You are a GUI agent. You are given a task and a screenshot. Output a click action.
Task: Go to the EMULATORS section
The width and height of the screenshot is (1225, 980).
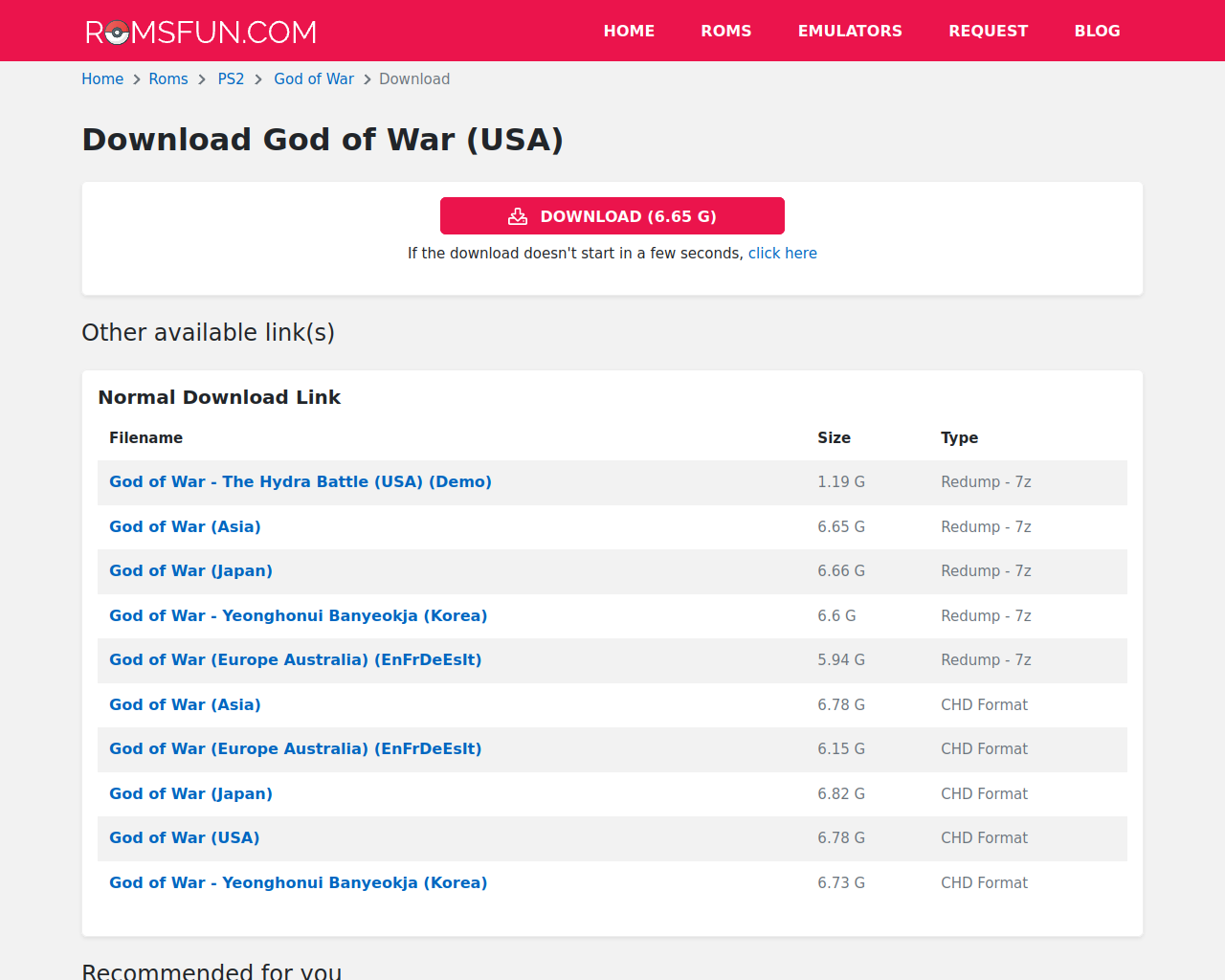[850, 31]
